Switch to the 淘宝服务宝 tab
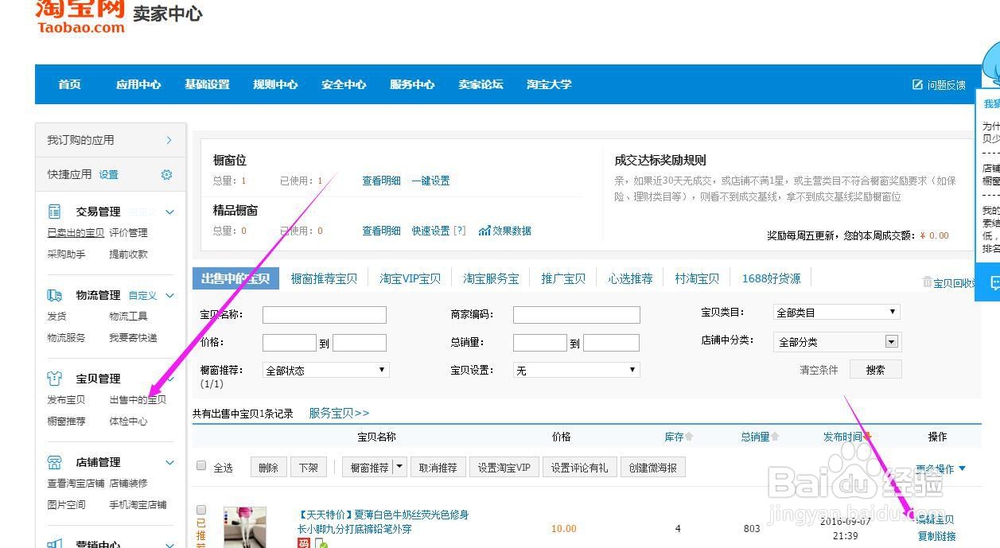This screenshot has width=1000, height=548. point(491,279)
